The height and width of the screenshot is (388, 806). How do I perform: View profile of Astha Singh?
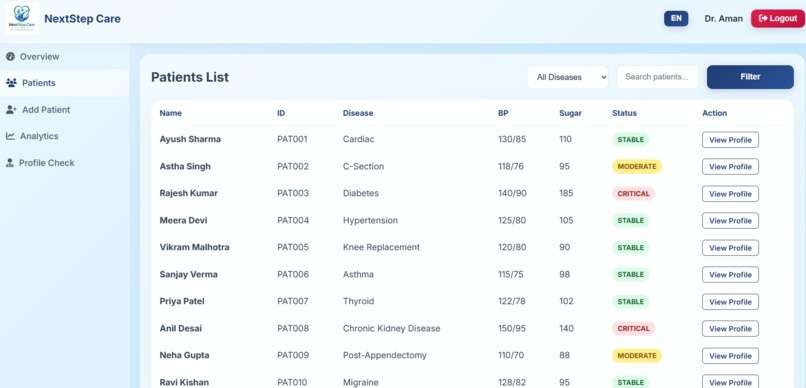(x=730, y=167)
